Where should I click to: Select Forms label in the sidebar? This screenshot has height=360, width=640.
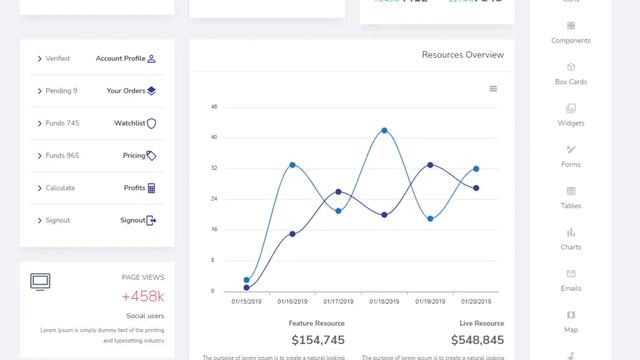pyautogui.click(x=571, y=164)
